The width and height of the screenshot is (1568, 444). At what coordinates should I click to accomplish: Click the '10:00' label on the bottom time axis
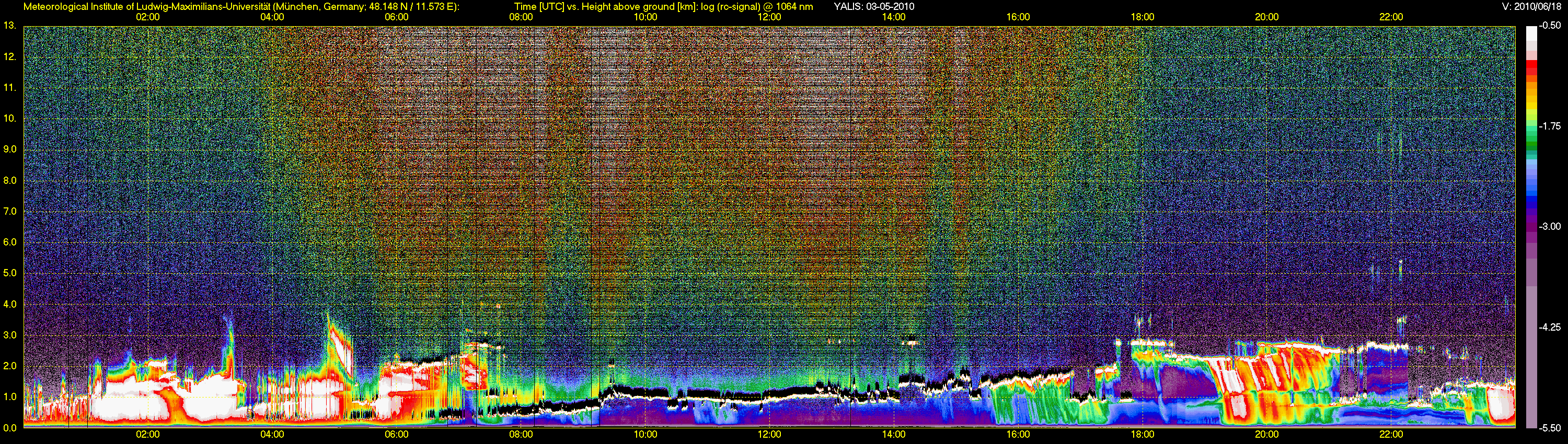tap(645, 434)
